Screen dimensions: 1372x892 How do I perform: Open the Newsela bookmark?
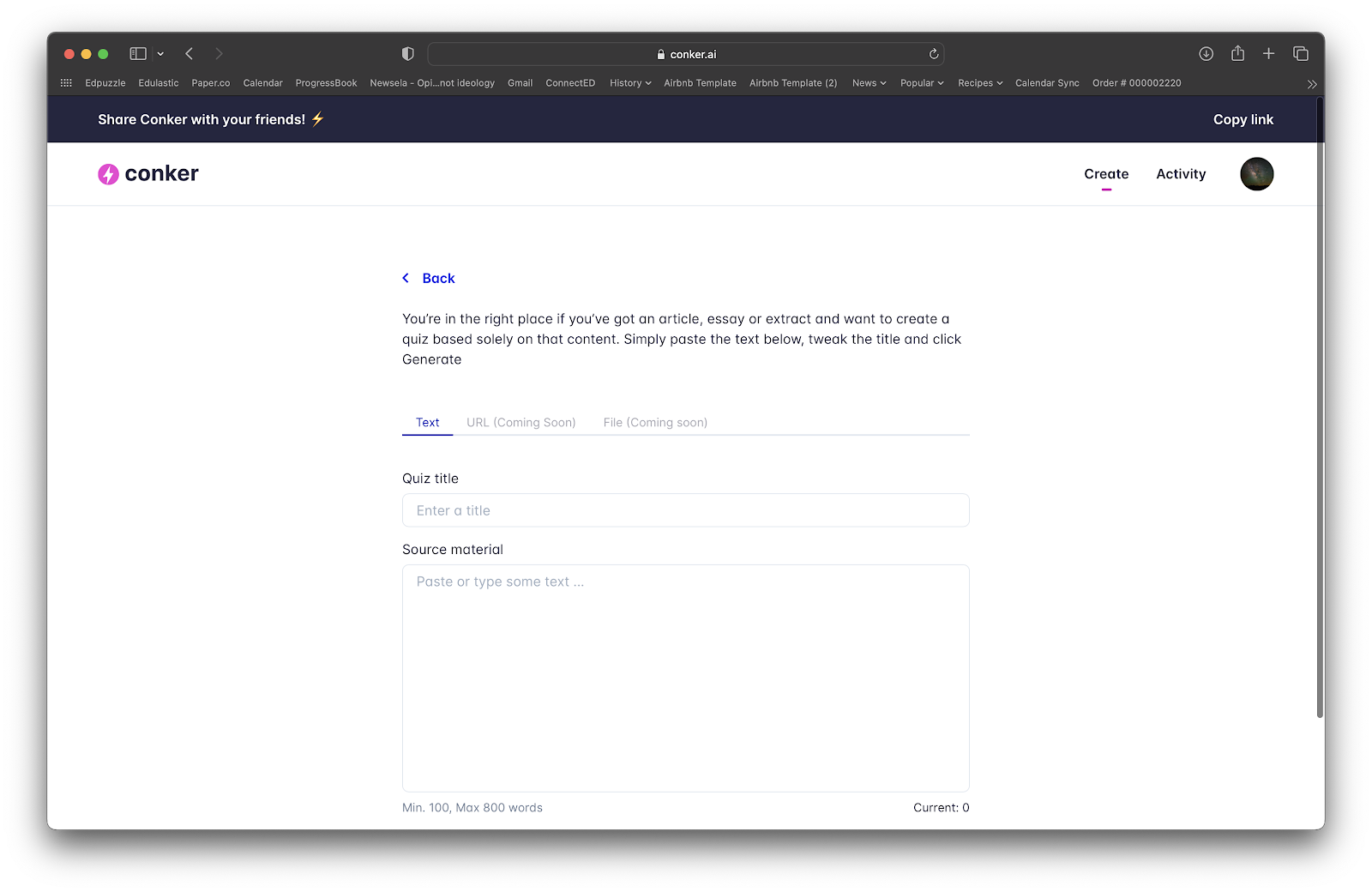pyautogui.click(x=432, y=83)
